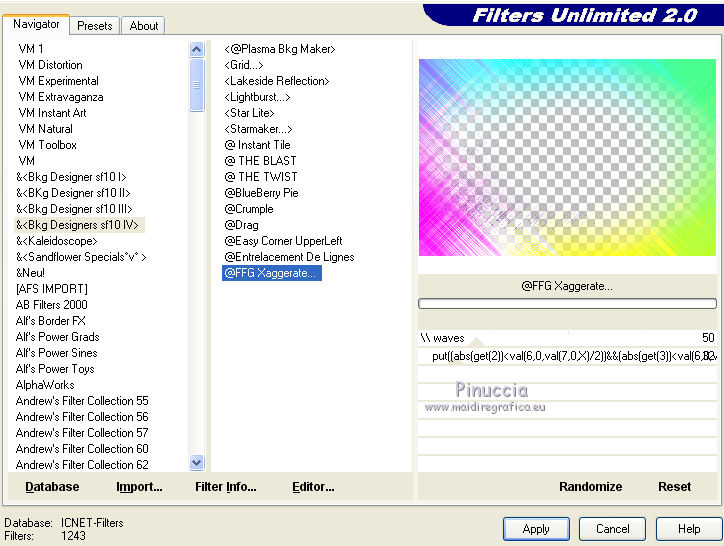Select Alf's Power Toys category
Image resolution: width=724 pixels, height=546 pixels.
(x=54, y=369)
